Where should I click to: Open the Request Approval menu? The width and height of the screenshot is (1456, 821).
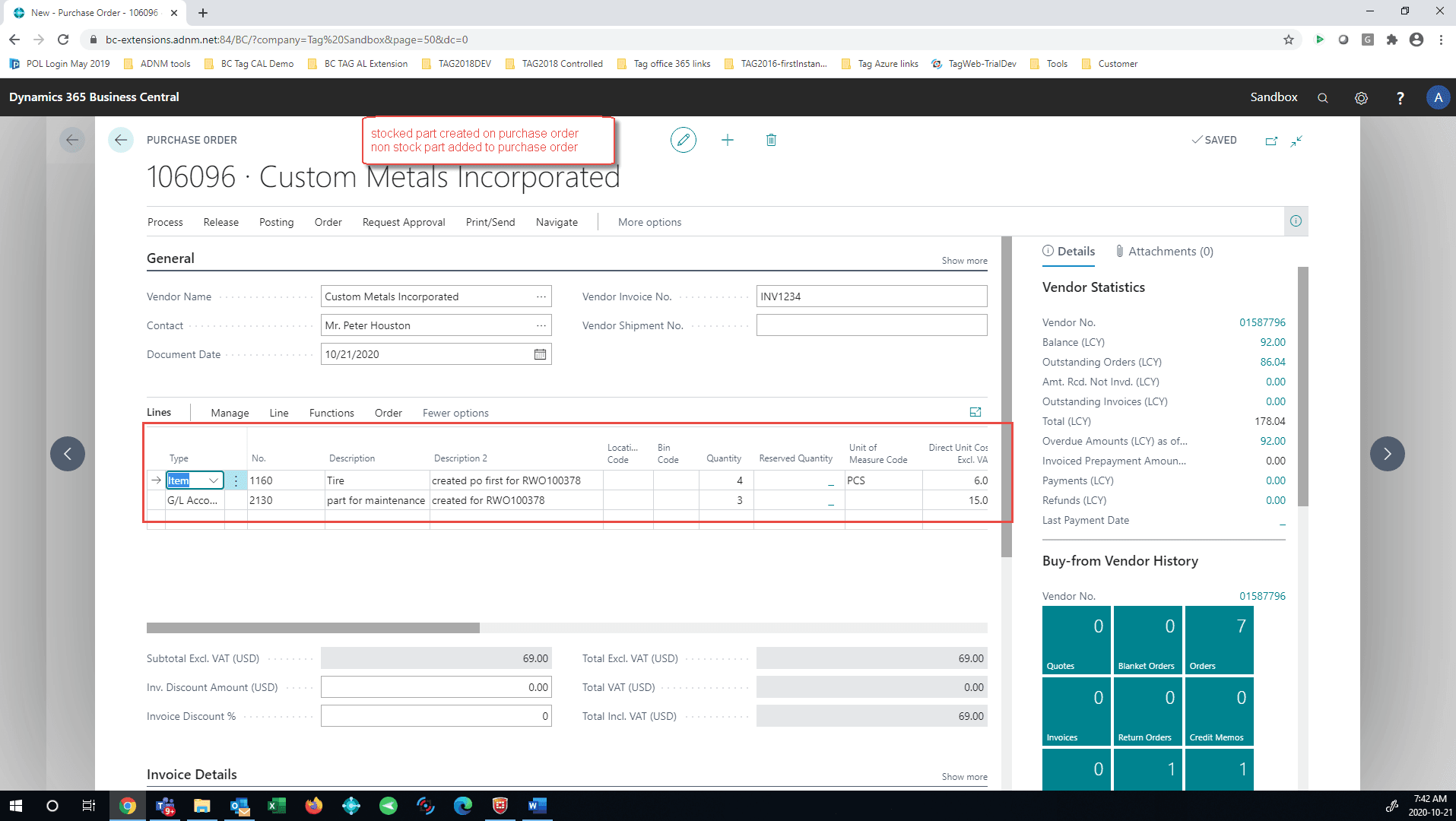point(404,222)
